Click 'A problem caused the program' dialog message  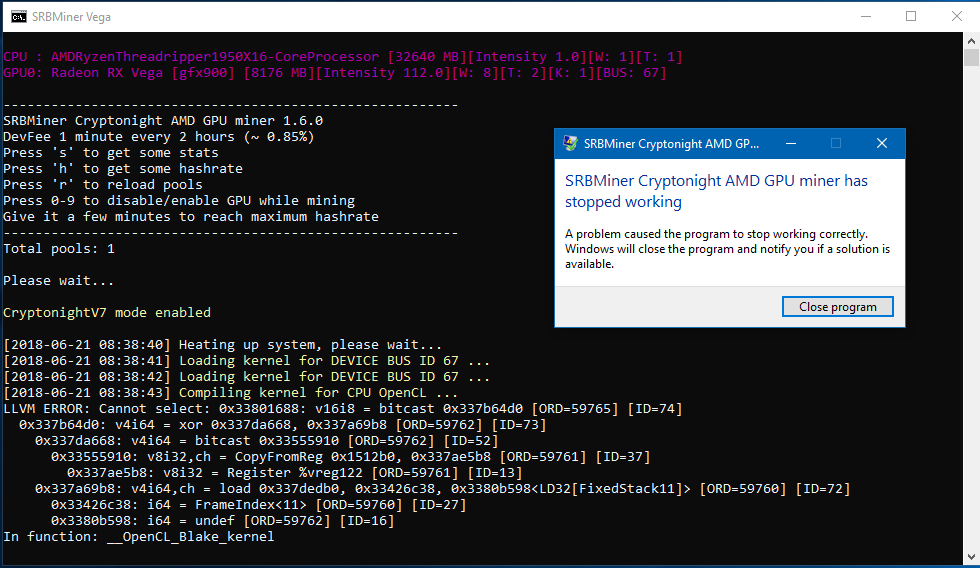[x=728, y=249]
